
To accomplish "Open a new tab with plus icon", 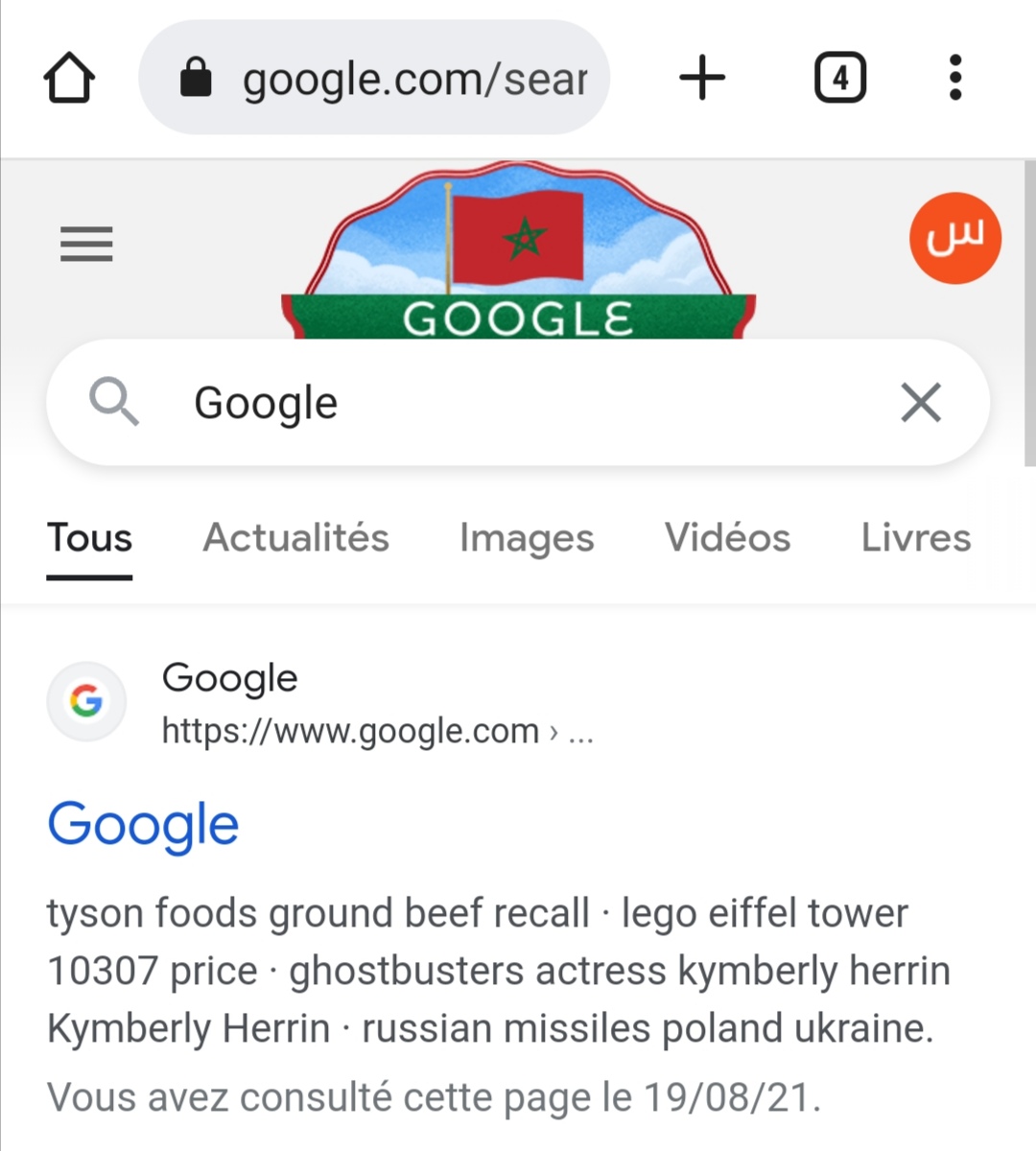I will [x=702, y=78].
